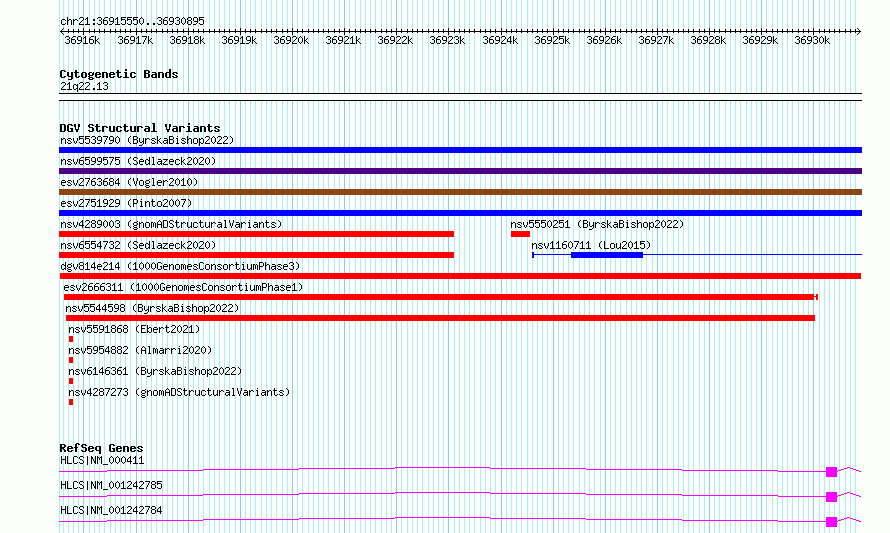The width and height of the screenshot is (890, 533).
Task: Click the nsv5591868 (Ebert2021) label
Action: point(134,329)
